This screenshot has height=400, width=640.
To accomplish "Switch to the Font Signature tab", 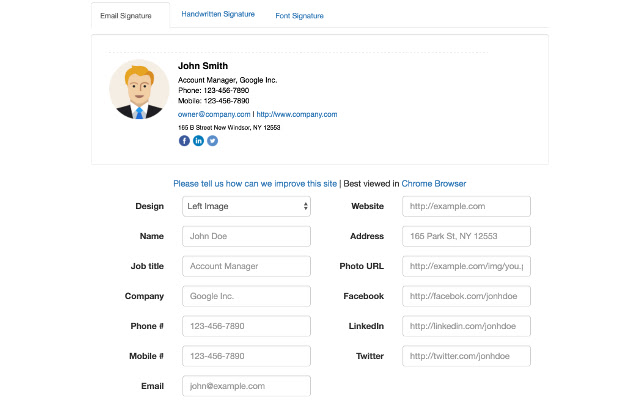I will [x=300, y=16].
